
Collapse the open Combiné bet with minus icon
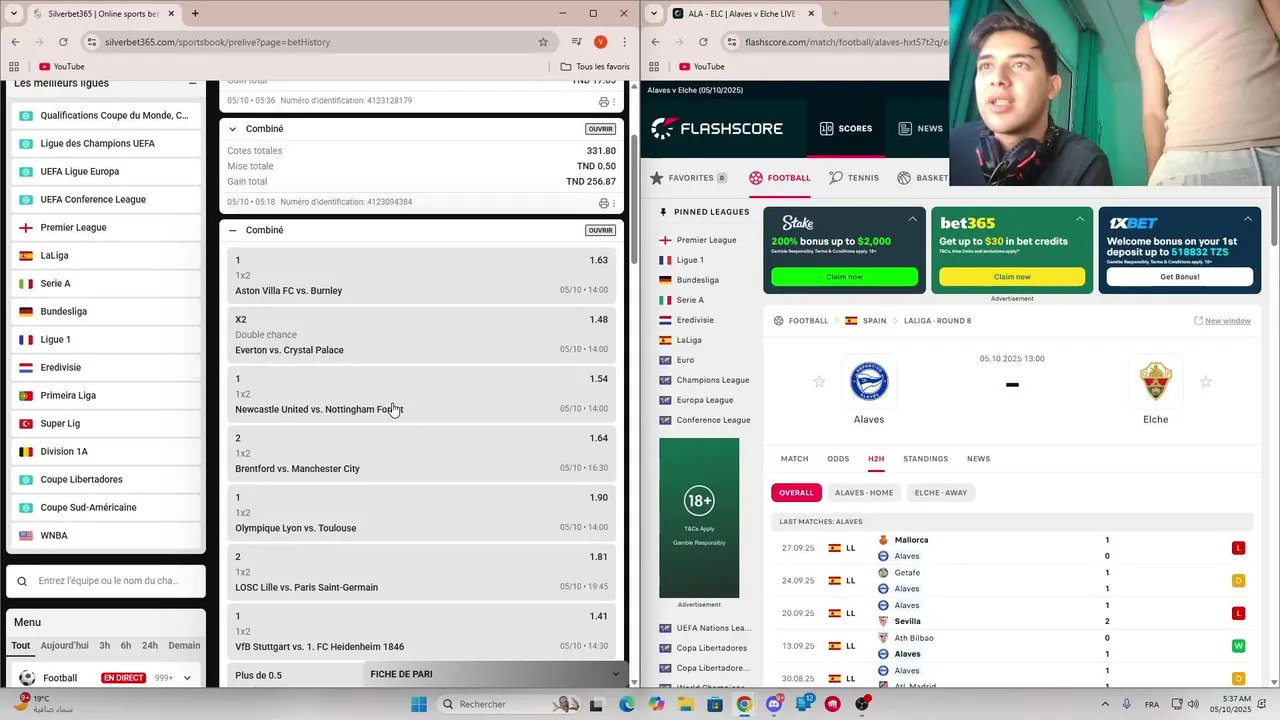tap(233, 230)
